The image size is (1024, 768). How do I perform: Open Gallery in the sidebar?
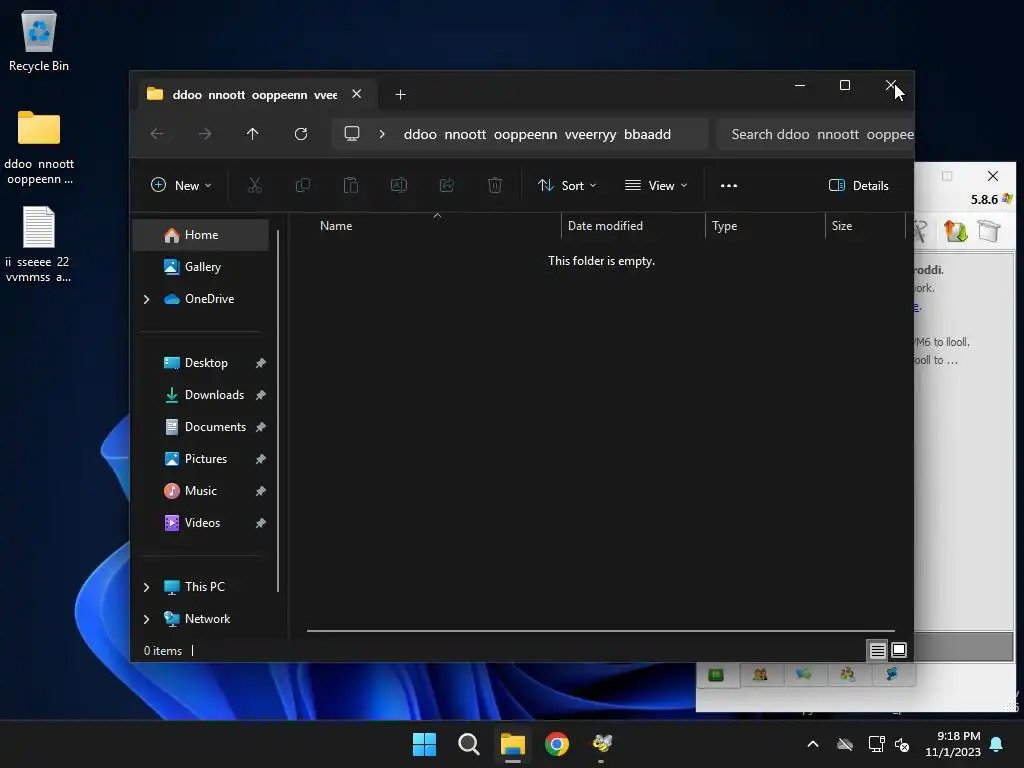point(202,267)
